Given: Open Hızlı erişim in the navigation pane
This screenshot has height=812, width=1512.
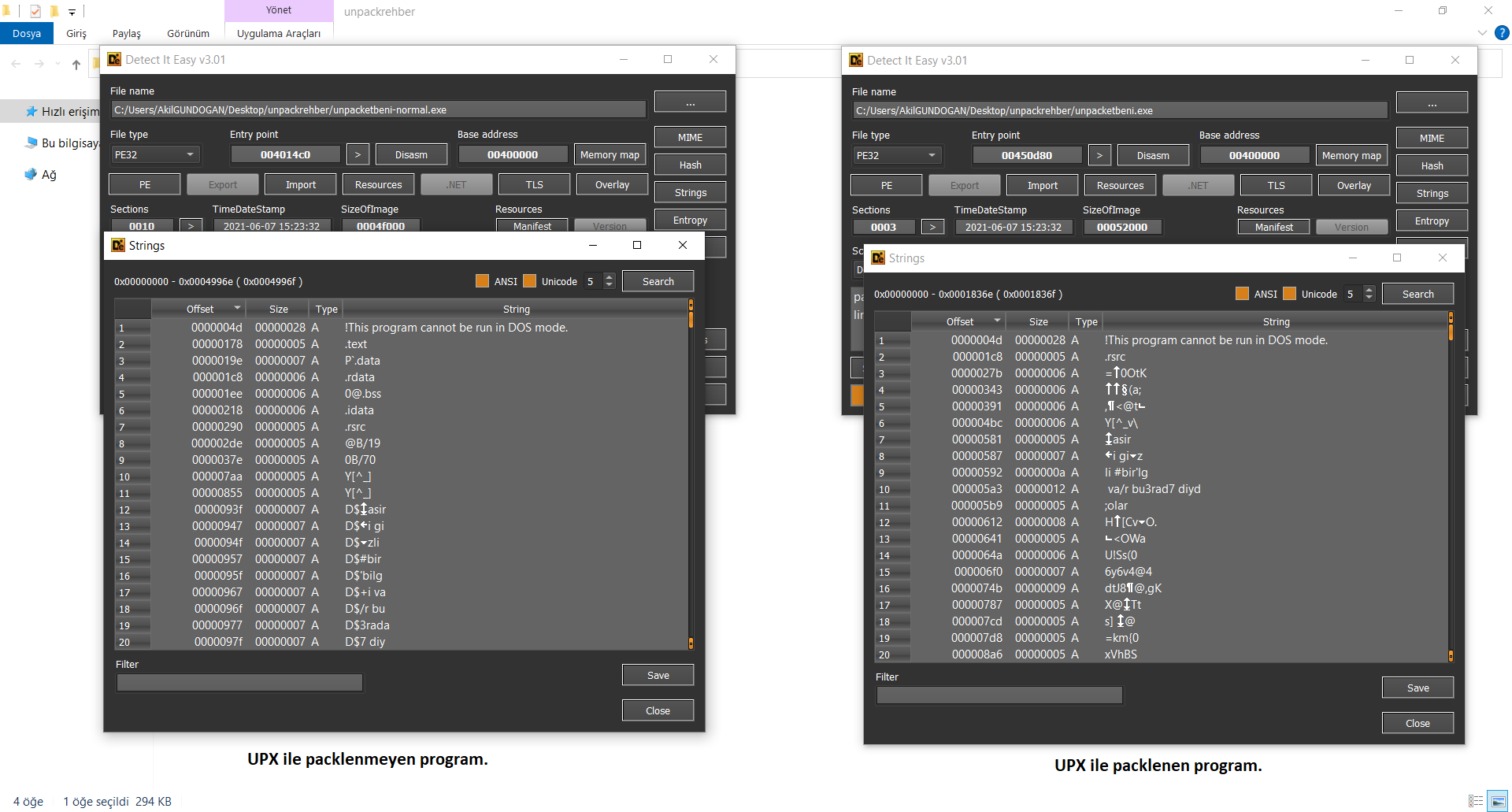Looking at the screenshot, I should [x=62, y=111].
